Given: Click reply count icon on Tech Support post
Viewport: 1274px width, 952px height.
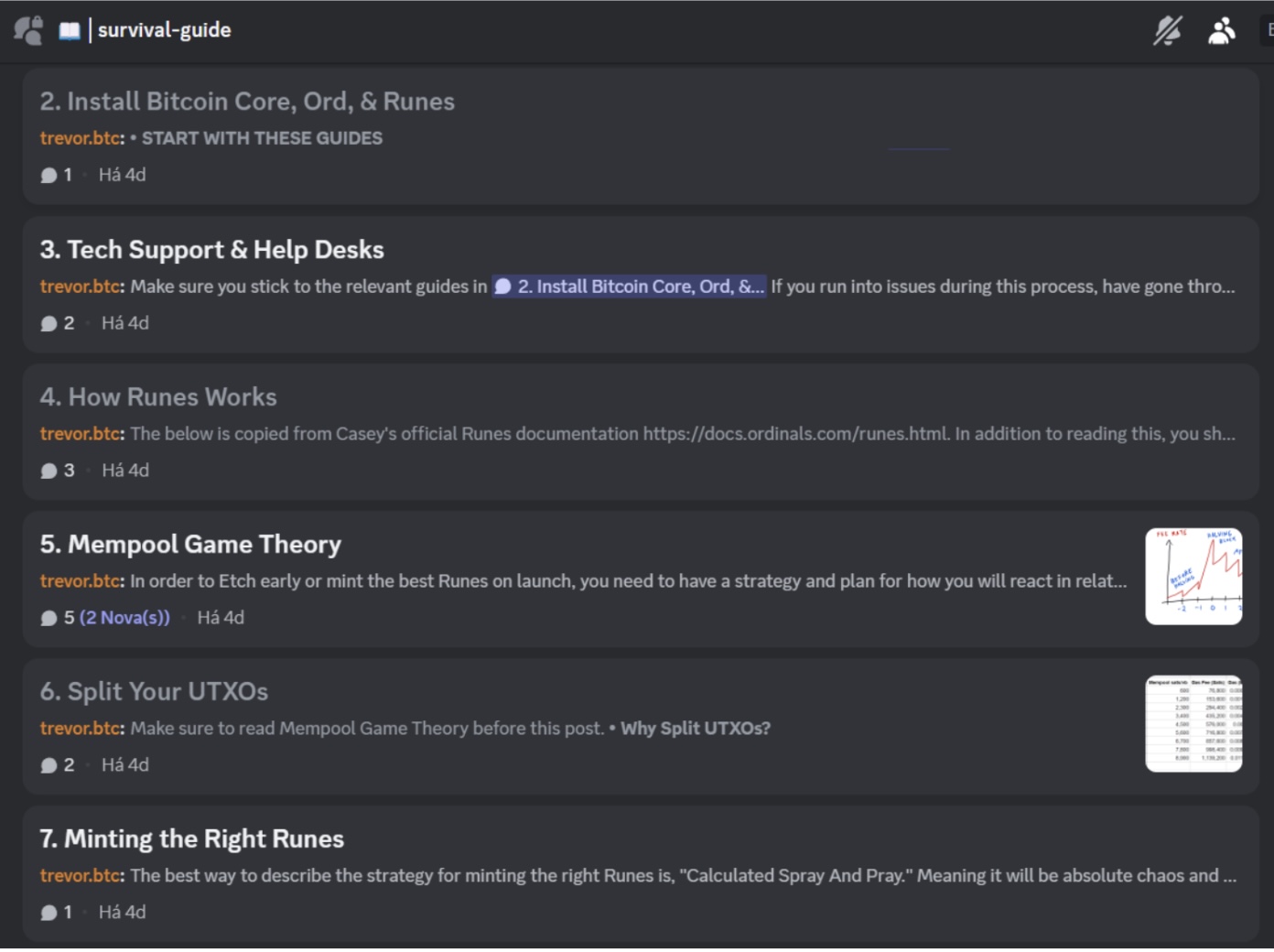Looking at the screenshot, I should (49, 323).
